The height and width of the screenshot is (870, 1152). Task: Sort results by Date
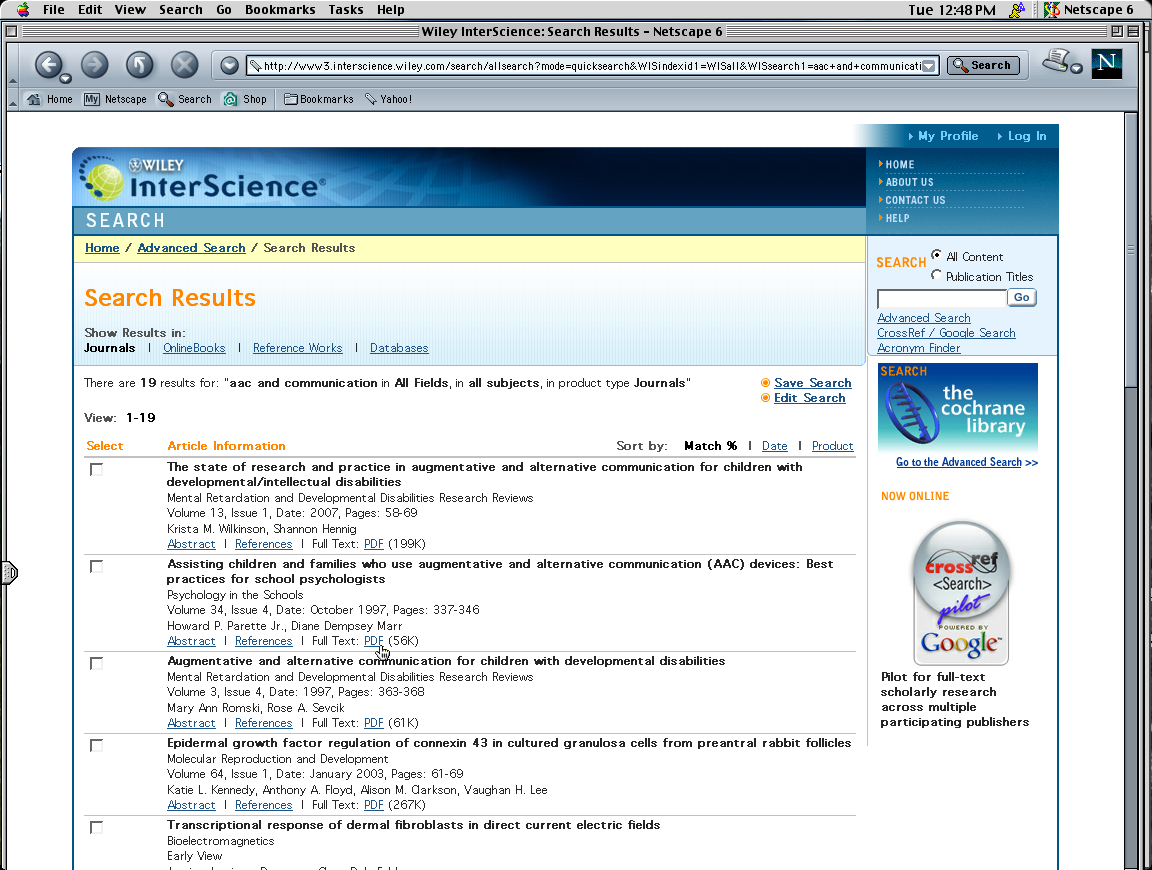(x=774, y=446)
